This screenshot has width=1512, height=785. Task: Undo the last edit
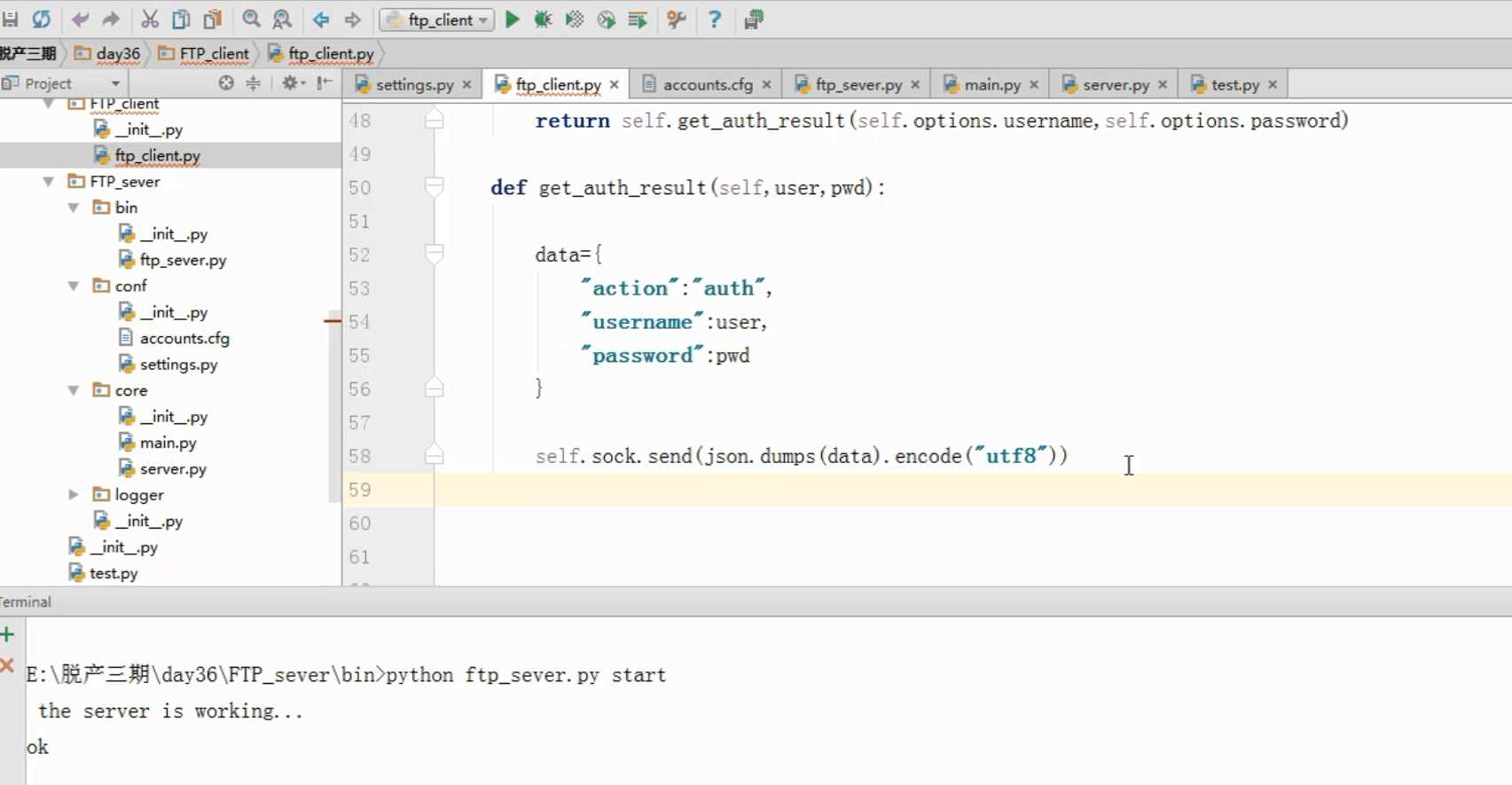(x=80, y=19)
